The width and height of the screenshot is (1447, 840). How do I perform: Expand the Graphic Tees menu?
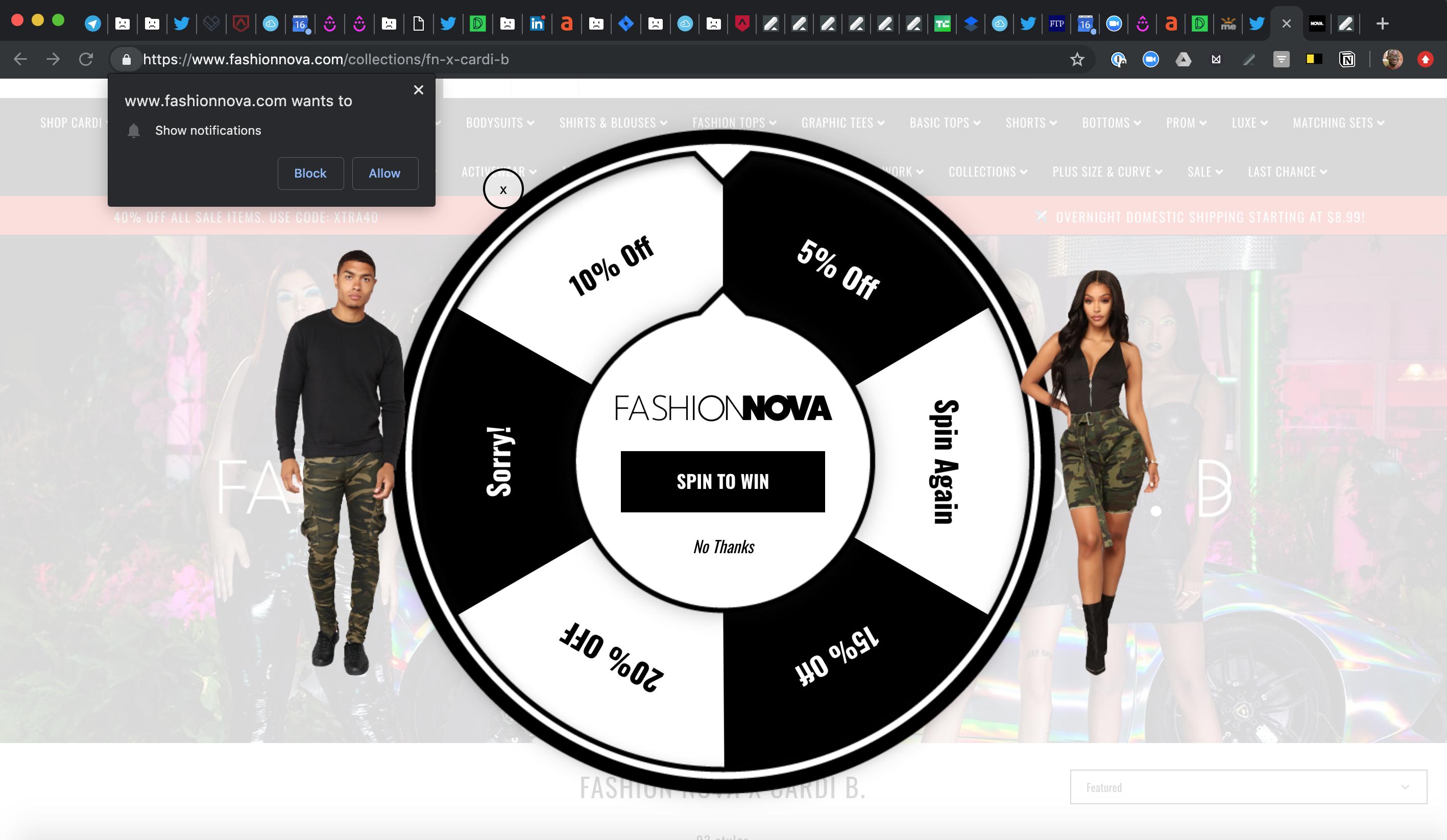point(843,123)
